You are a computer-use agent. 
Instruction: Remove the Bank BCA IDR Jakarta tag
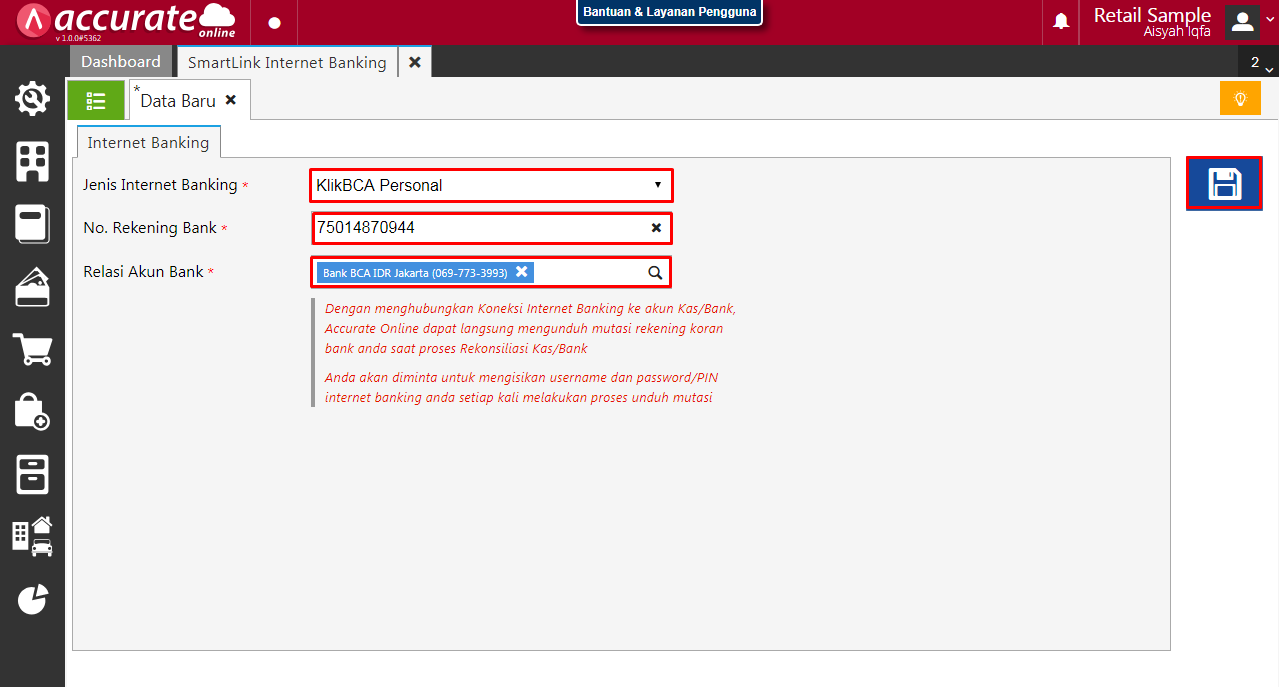point(521,272)
